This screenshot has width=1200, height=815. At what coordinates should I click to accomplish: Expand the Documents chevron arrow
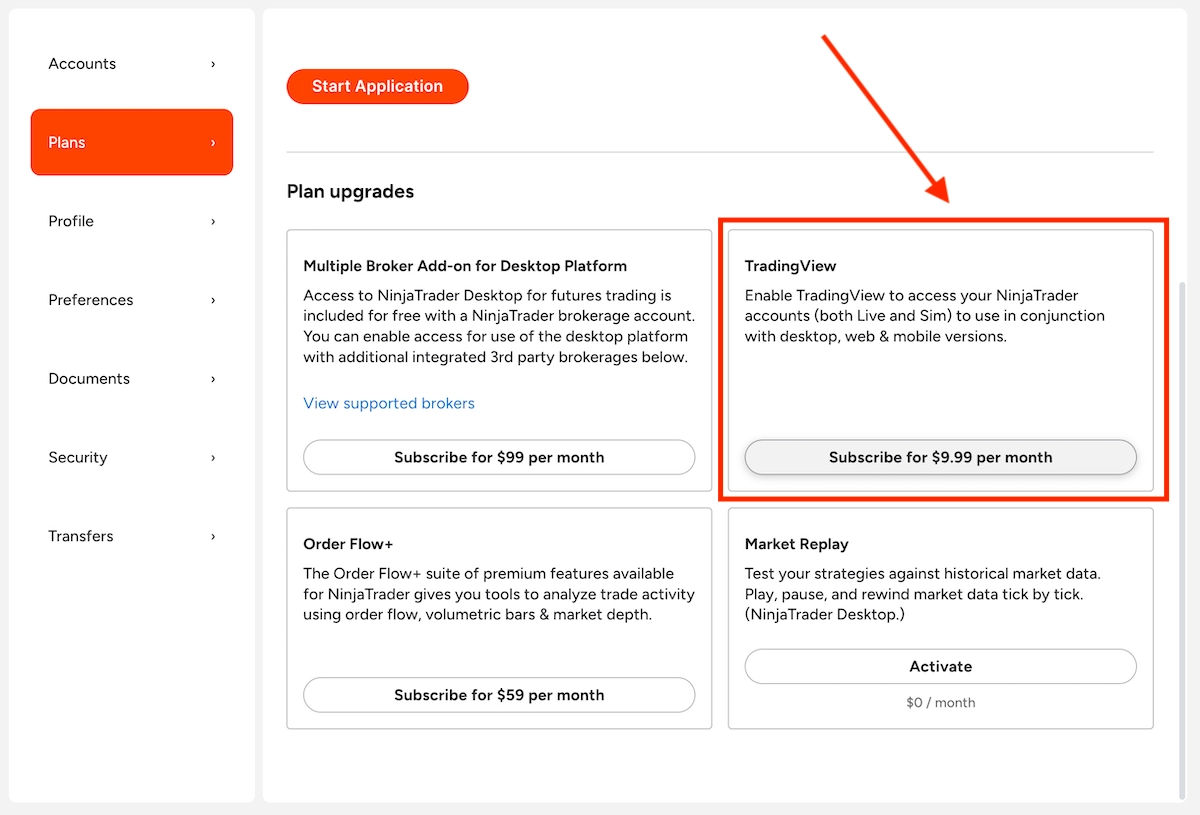213,379
